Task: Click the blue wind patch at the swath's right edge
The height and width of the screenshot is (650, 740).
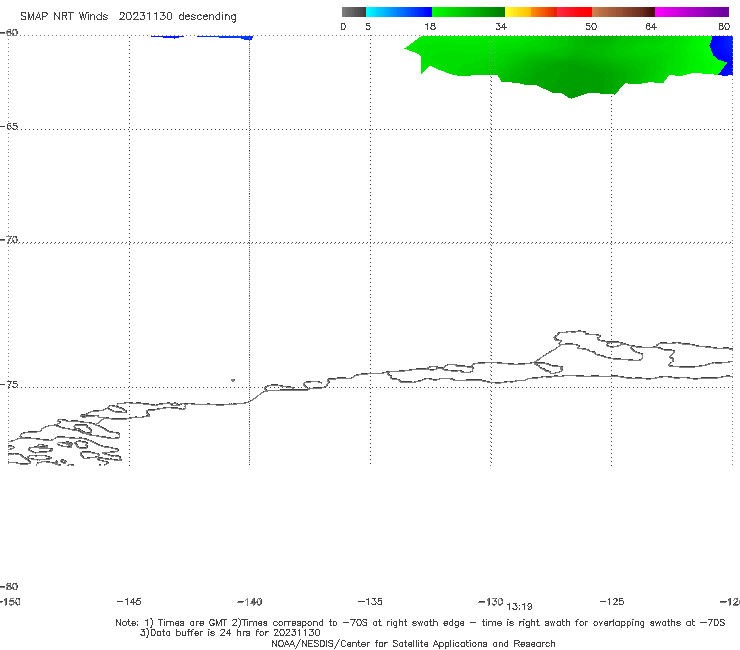Action: tap(723, 54)
